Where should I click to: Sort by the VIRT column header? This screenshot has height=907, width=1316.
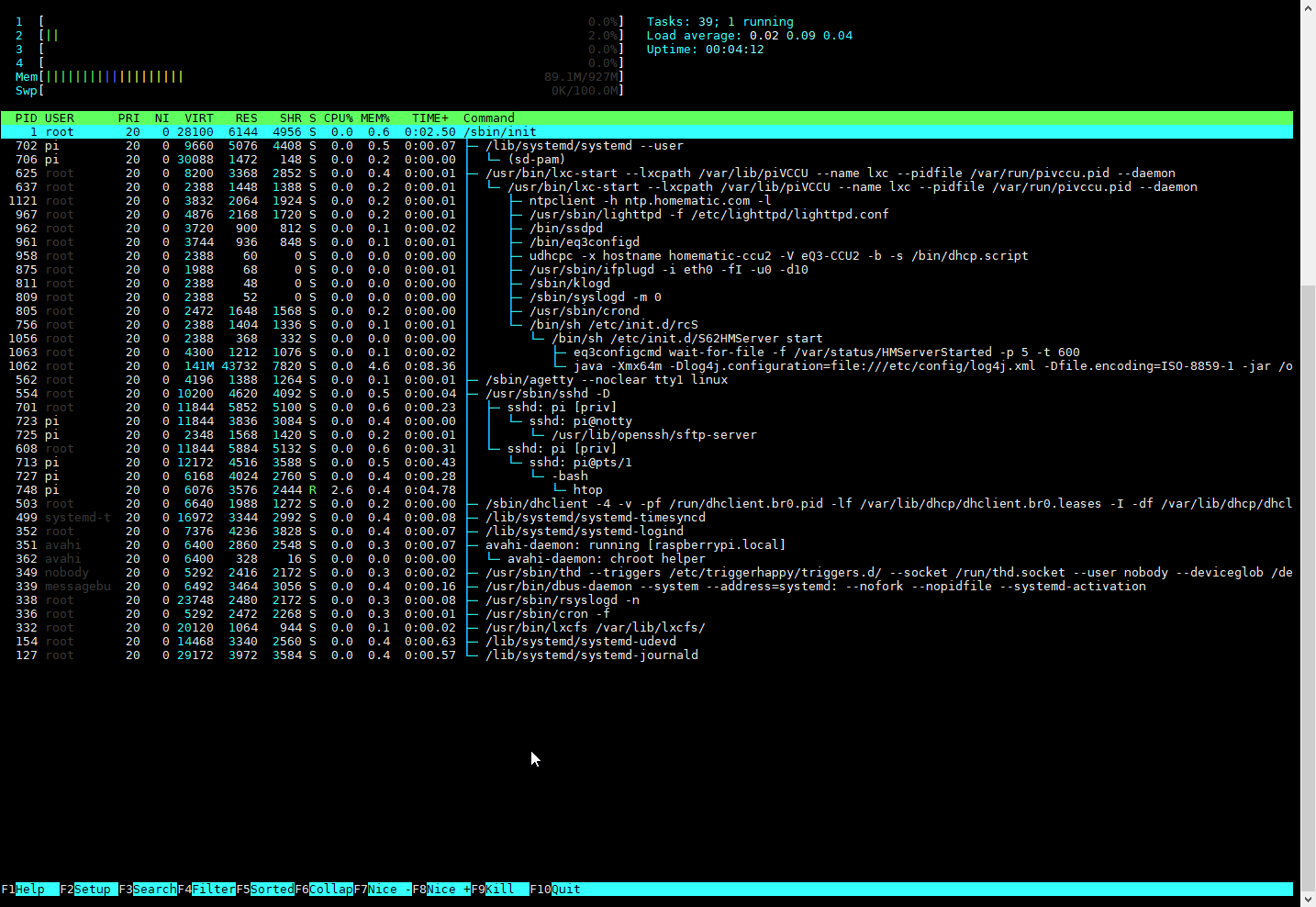[x=199, y=118]
